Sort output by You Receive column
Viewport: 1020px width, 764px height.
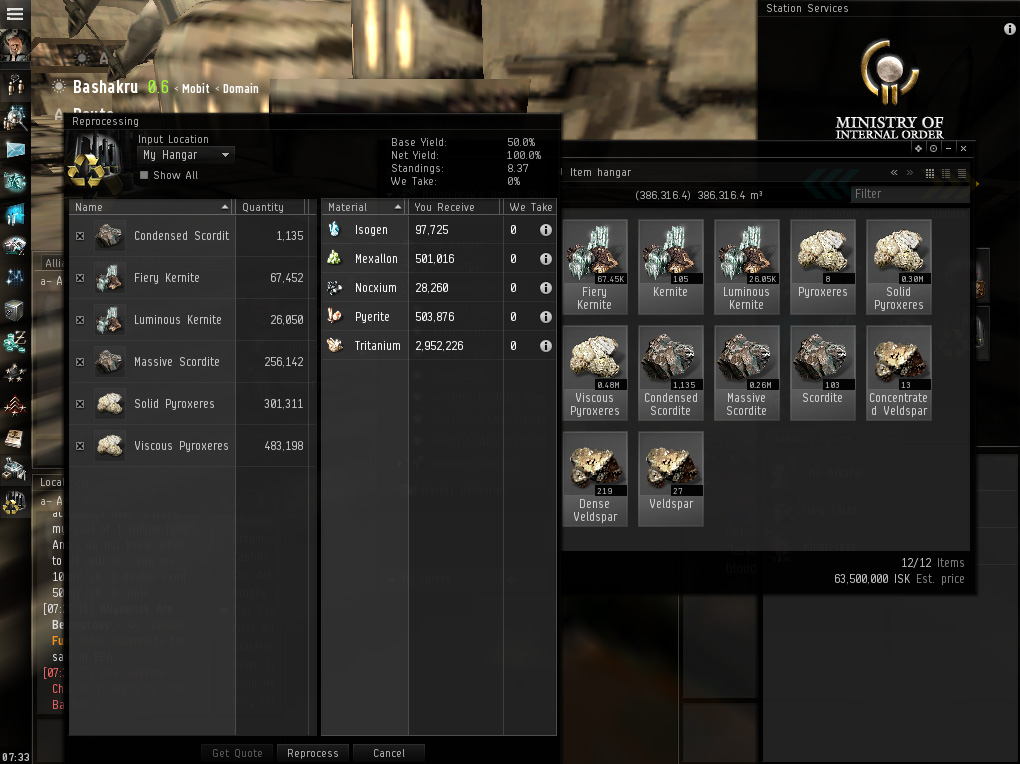click(454, 207)
